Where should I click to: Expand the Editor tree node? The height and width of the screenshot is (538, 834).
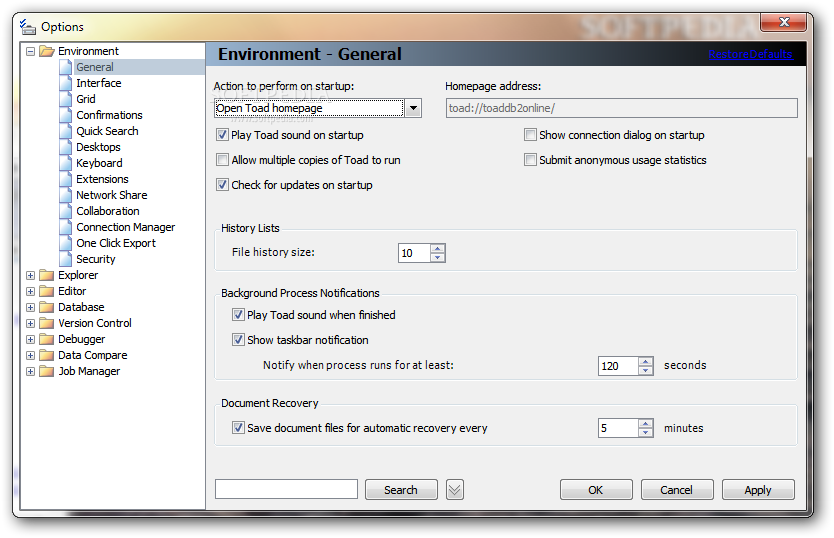30,291
